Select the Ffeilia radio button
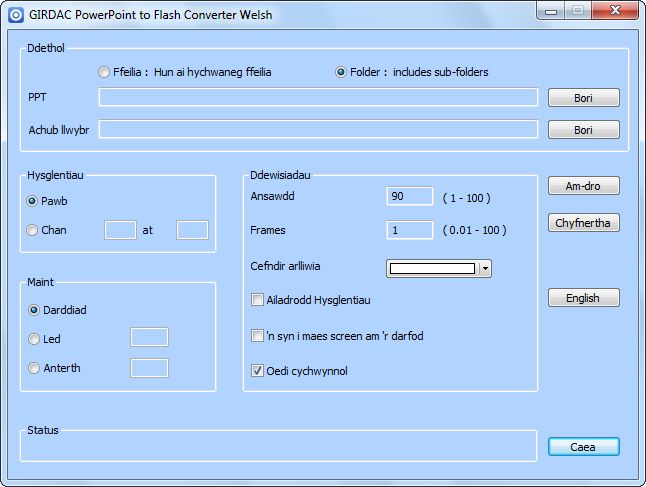This screenshot has width=646, height=487. (x=104, y=72)
